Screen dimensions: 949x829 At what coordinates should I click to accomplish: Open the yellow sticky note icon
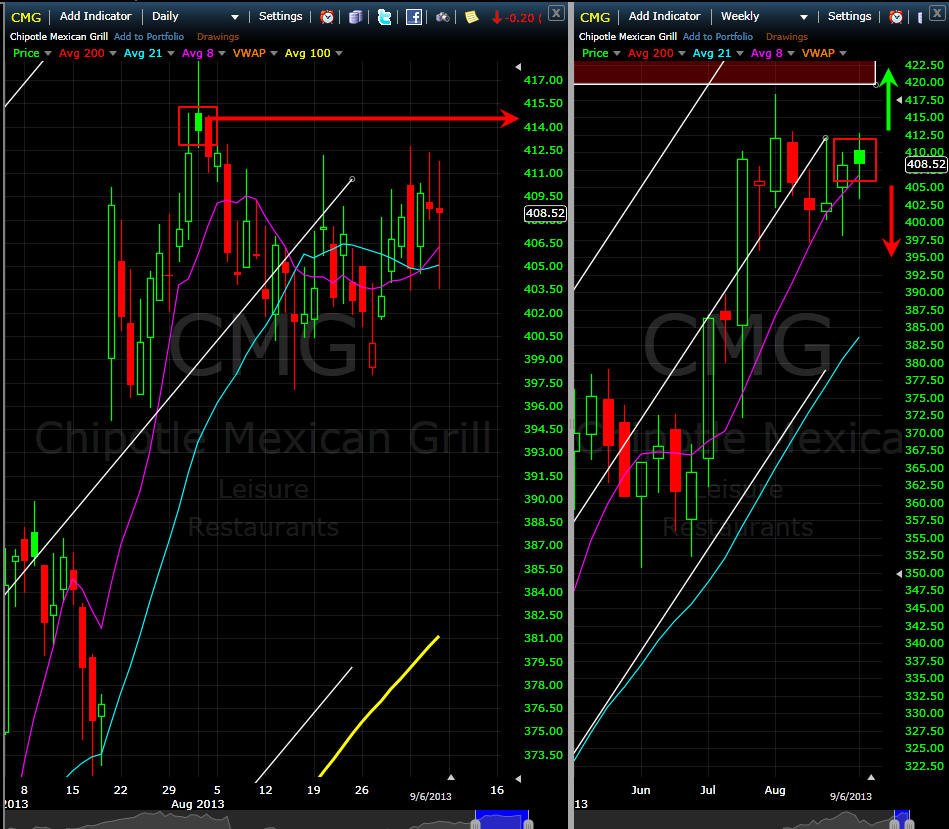tap(471, 17)
